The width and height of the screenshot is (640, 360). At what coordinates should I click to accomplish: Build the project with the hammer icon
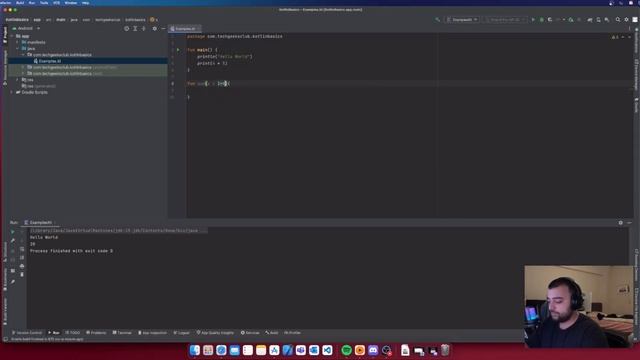pos(438,20)
